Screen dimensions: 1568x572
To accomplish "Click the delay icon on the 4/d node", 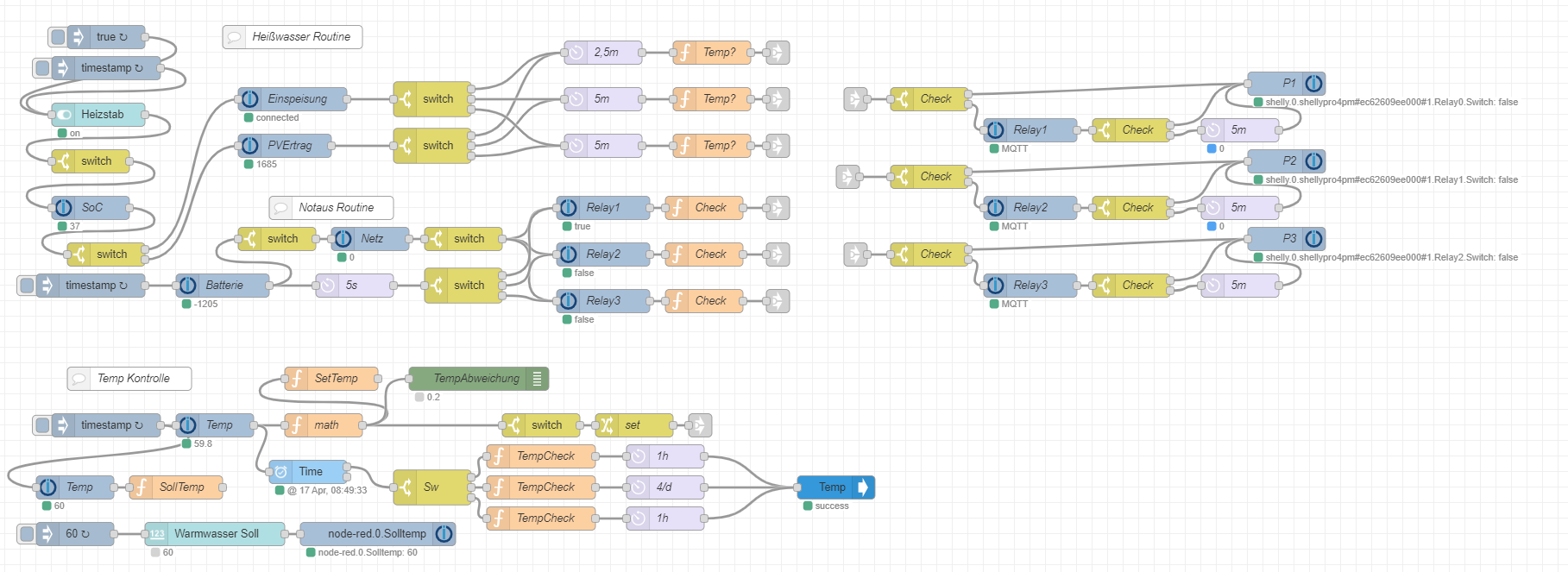I will [638, 487].
